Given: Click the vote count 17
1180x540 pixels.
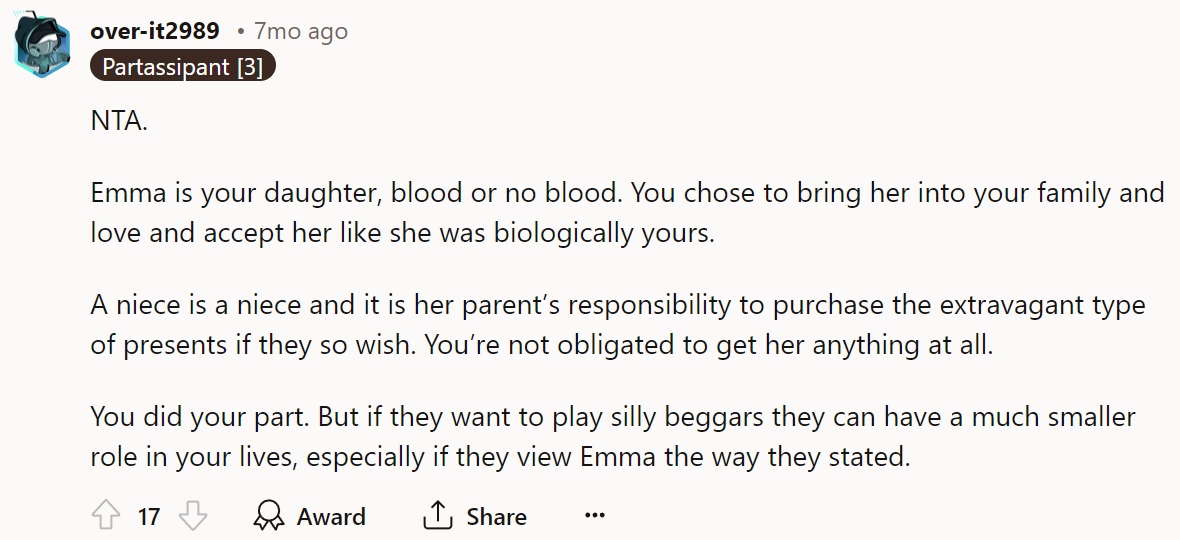Looking at the screenshot, I should (x=149, y=517).
